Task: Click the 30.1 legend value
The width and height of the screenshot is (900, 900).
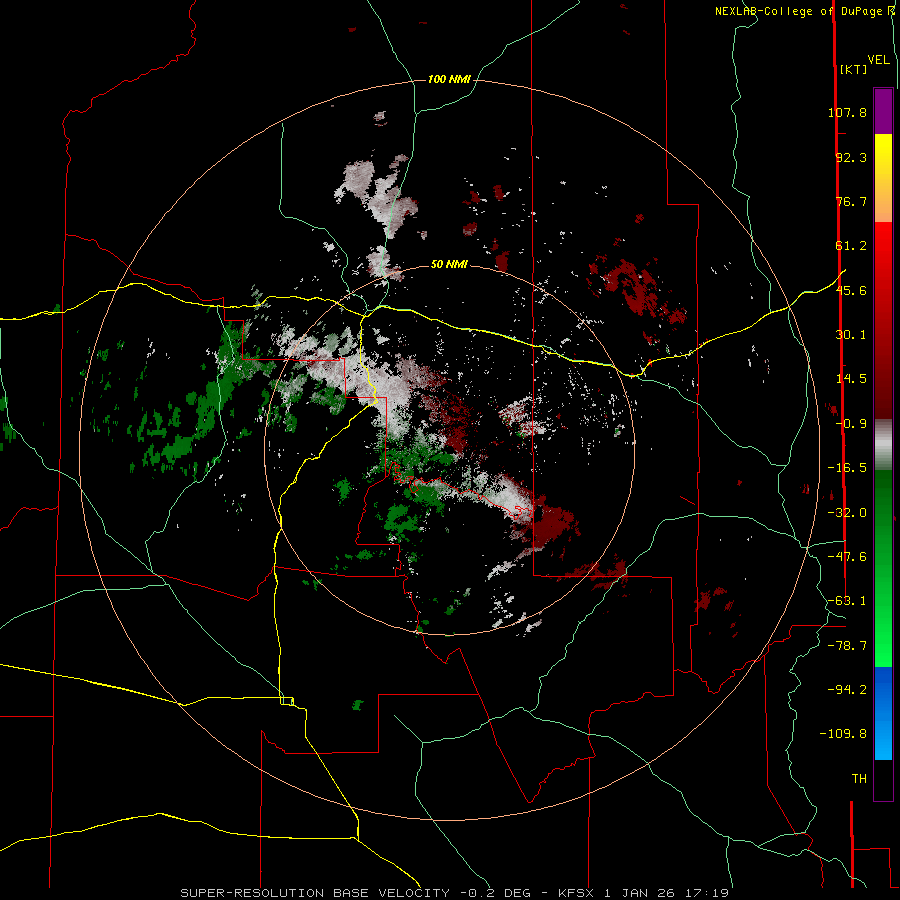Action: (x=851, y=335)
